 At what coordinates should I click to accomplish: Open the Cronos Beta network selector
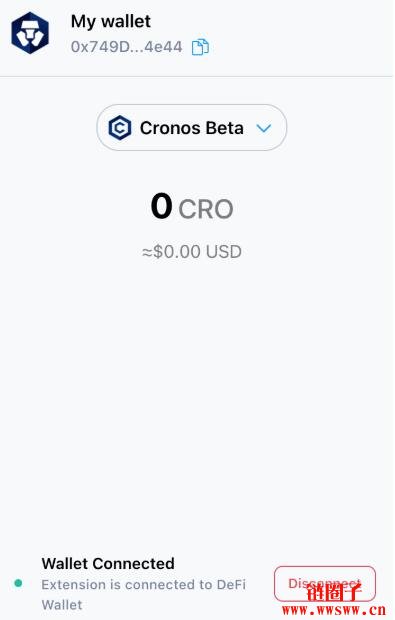click(192, 127)
